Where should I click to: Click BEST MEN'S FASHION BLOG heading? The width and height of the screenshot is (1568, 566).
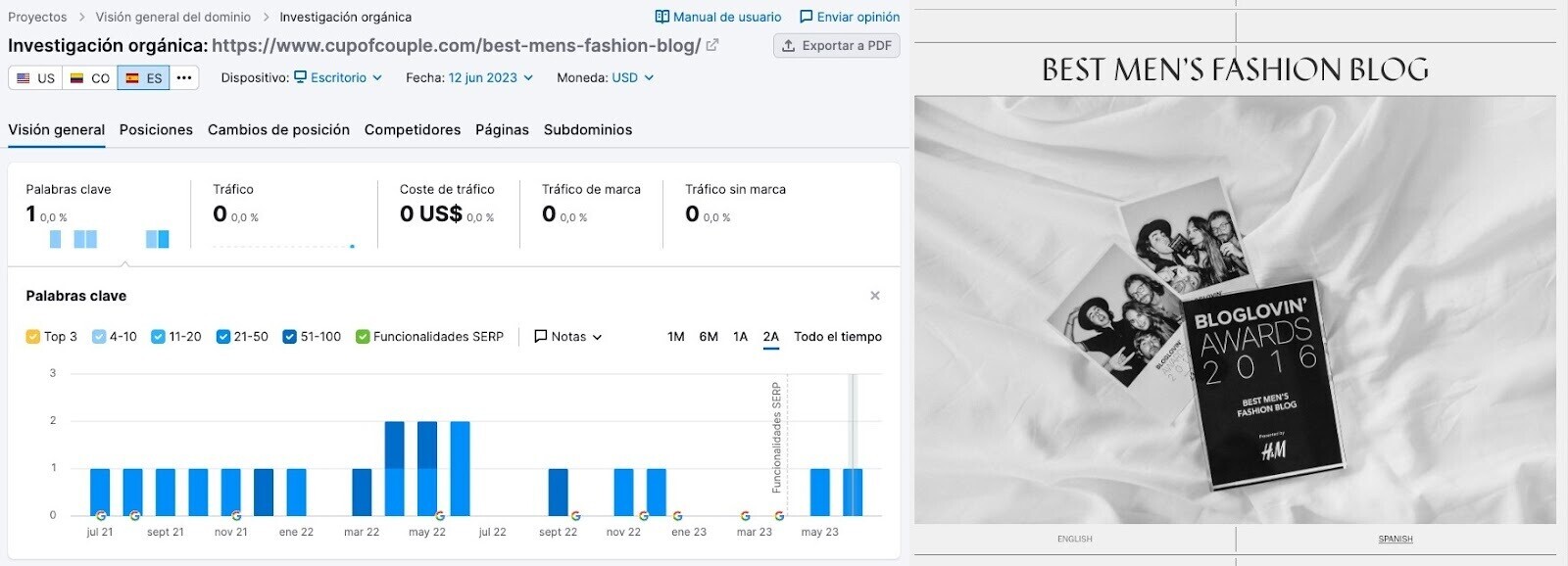click(1235, 70)
